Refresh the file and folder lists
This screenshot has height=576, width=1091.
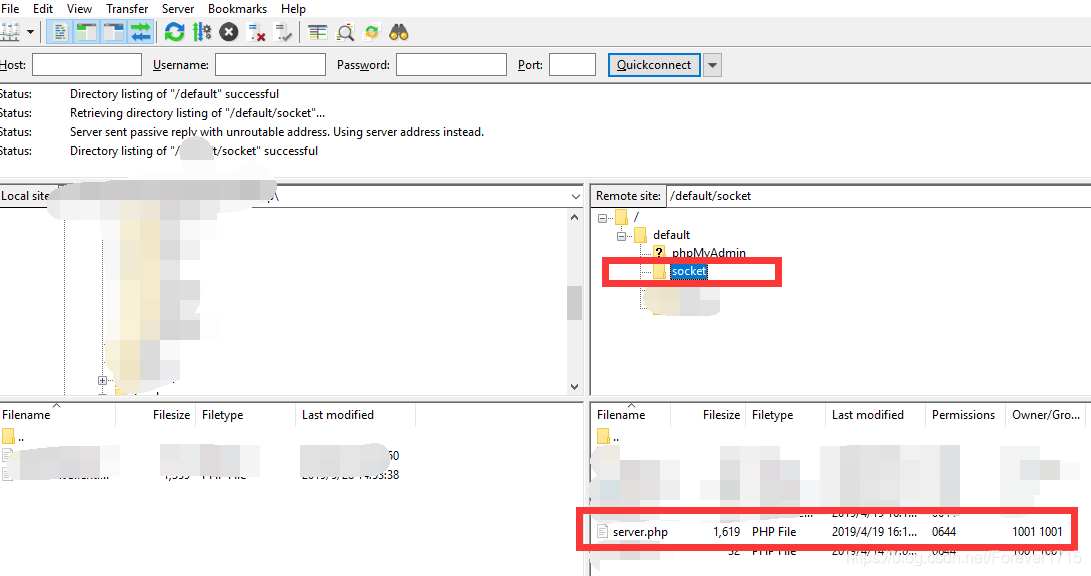(x=174, y=32)
